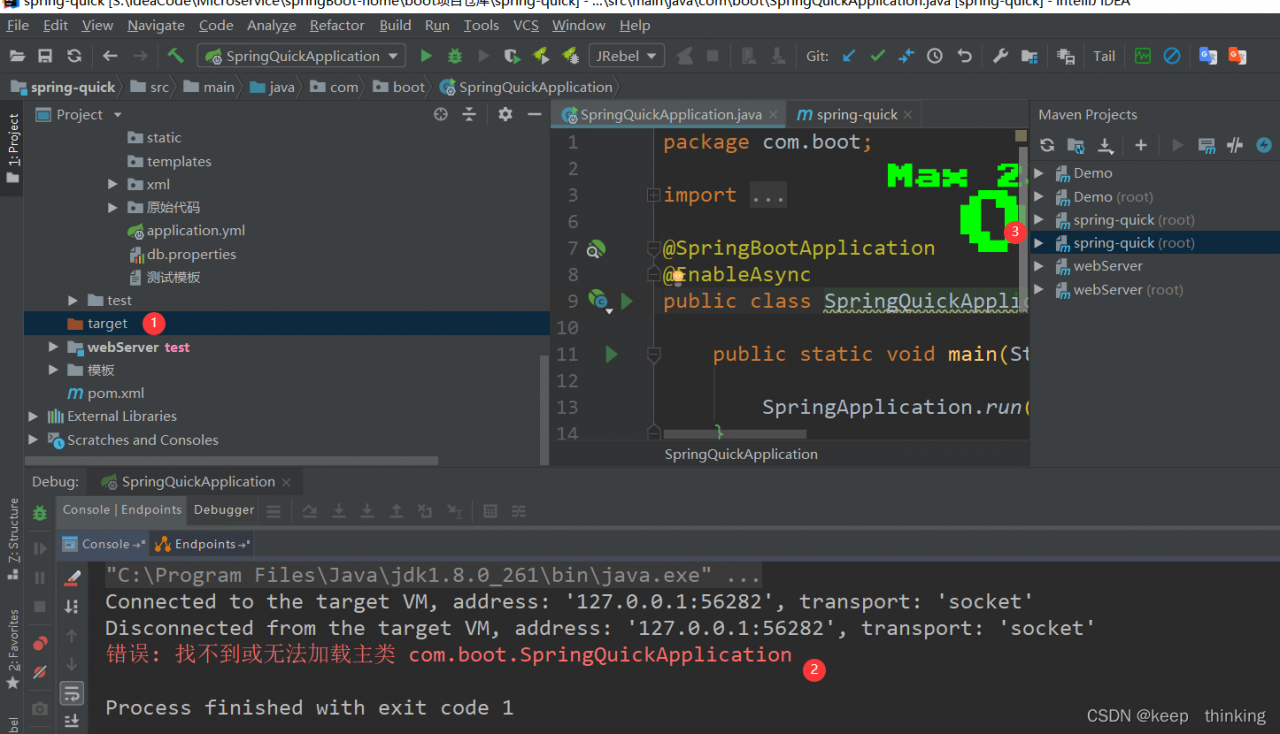Toggle Soft-Wrap in the console sidebar
This screenshot has height=734, width=1280.
72,692
